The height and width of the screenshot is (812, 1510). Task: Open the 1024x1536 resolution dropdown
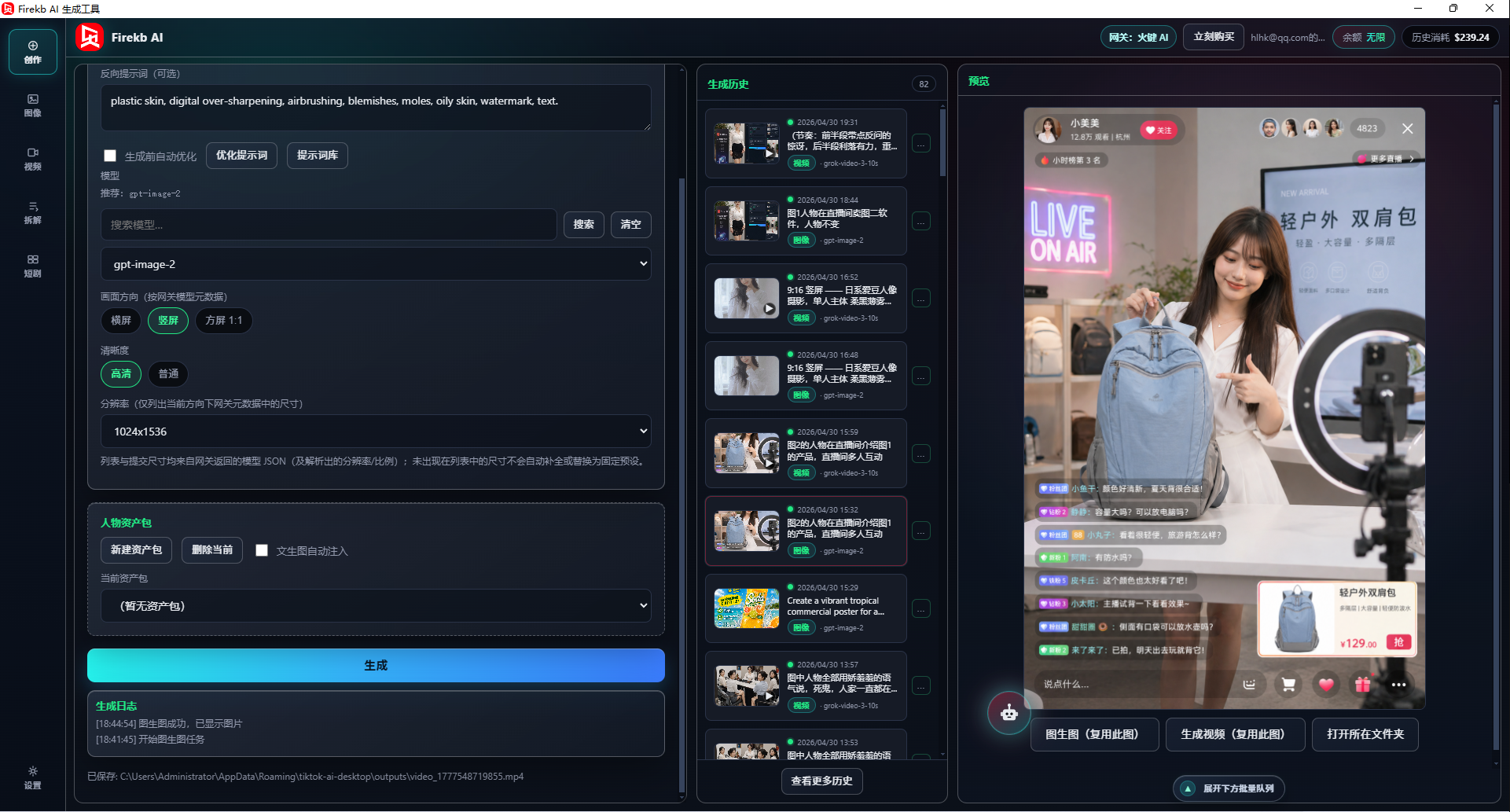(x=376, y=432)
